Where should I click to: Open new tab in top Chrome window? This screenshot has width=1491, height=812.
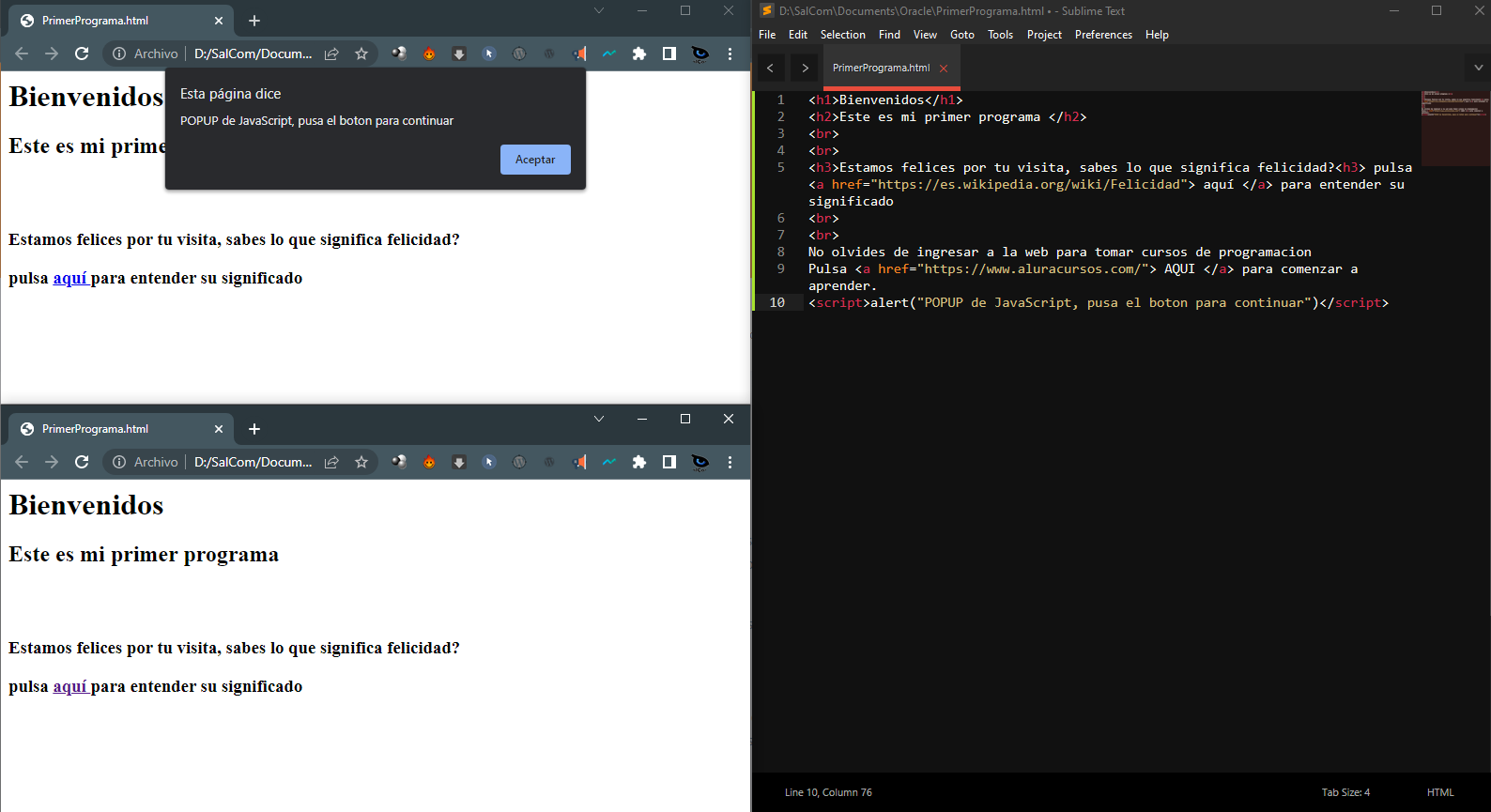click(254, 21)
